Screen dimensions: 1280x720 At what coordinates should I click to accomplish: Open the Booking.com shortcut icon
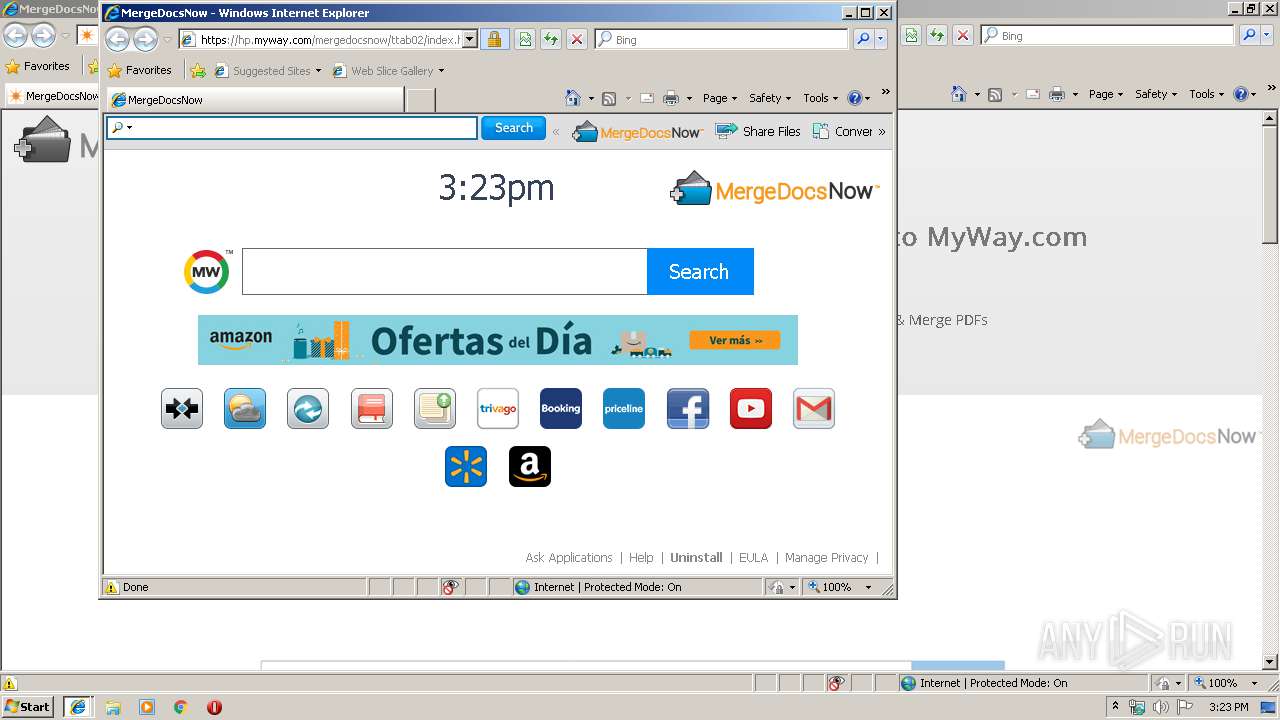(x=561, y=408)
